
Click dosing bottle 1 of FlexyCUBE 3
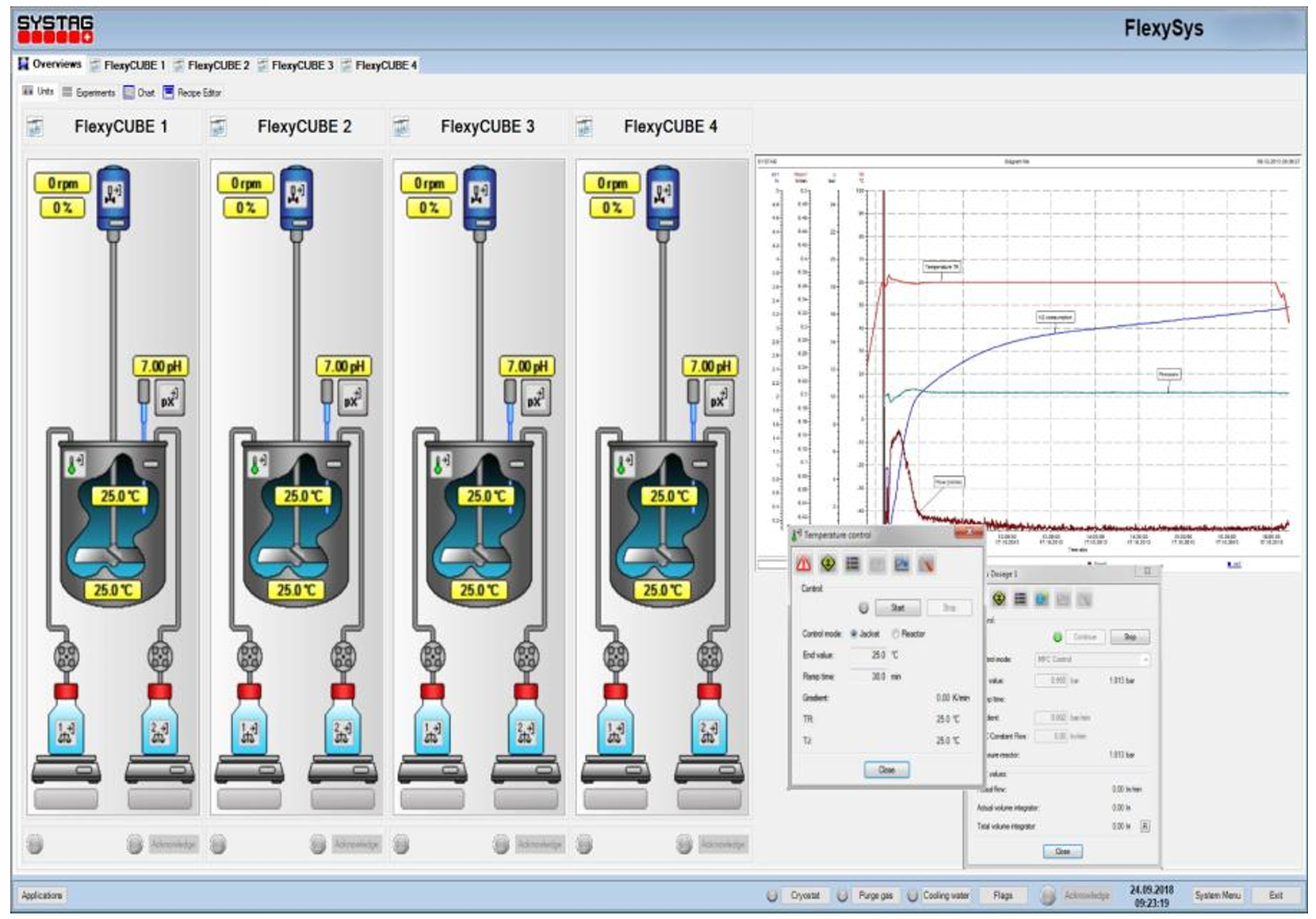click(432, 718)
